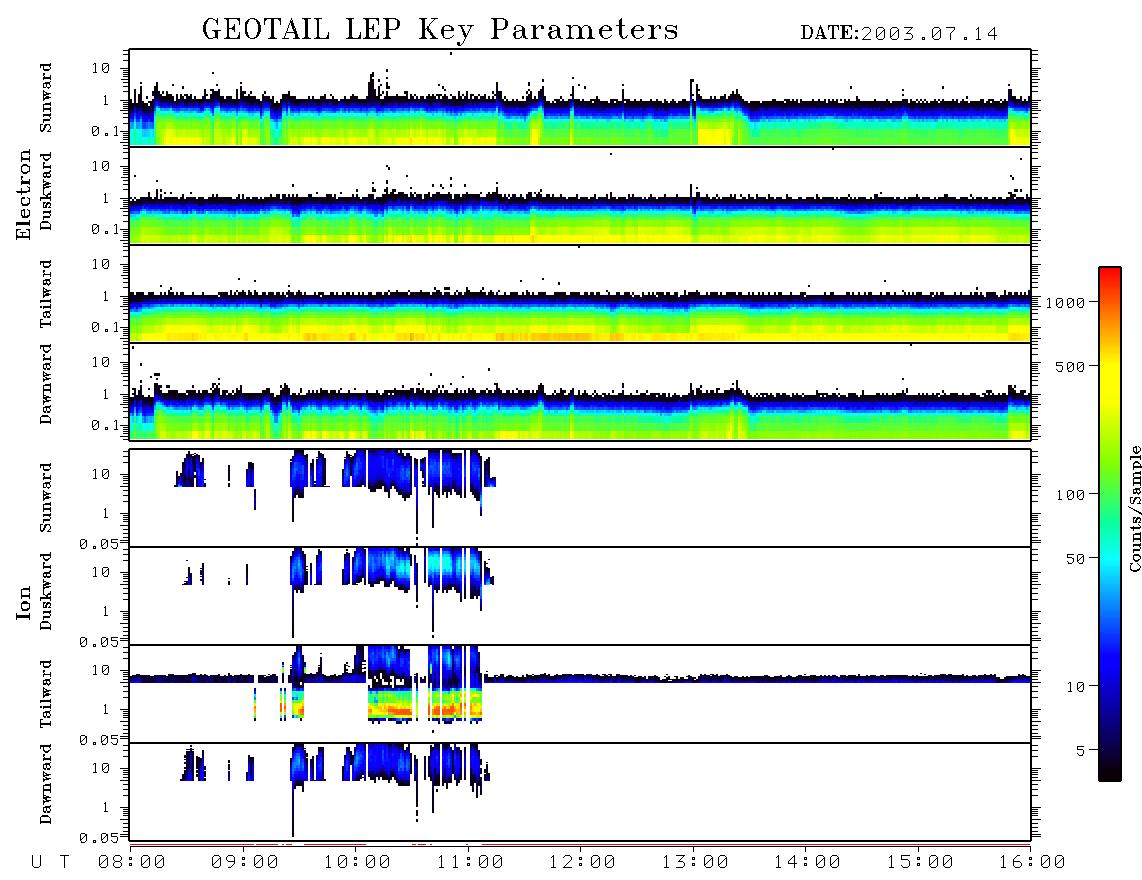
Task: Click the Electron "Duskward" panel label
Action: pos(45,191)
